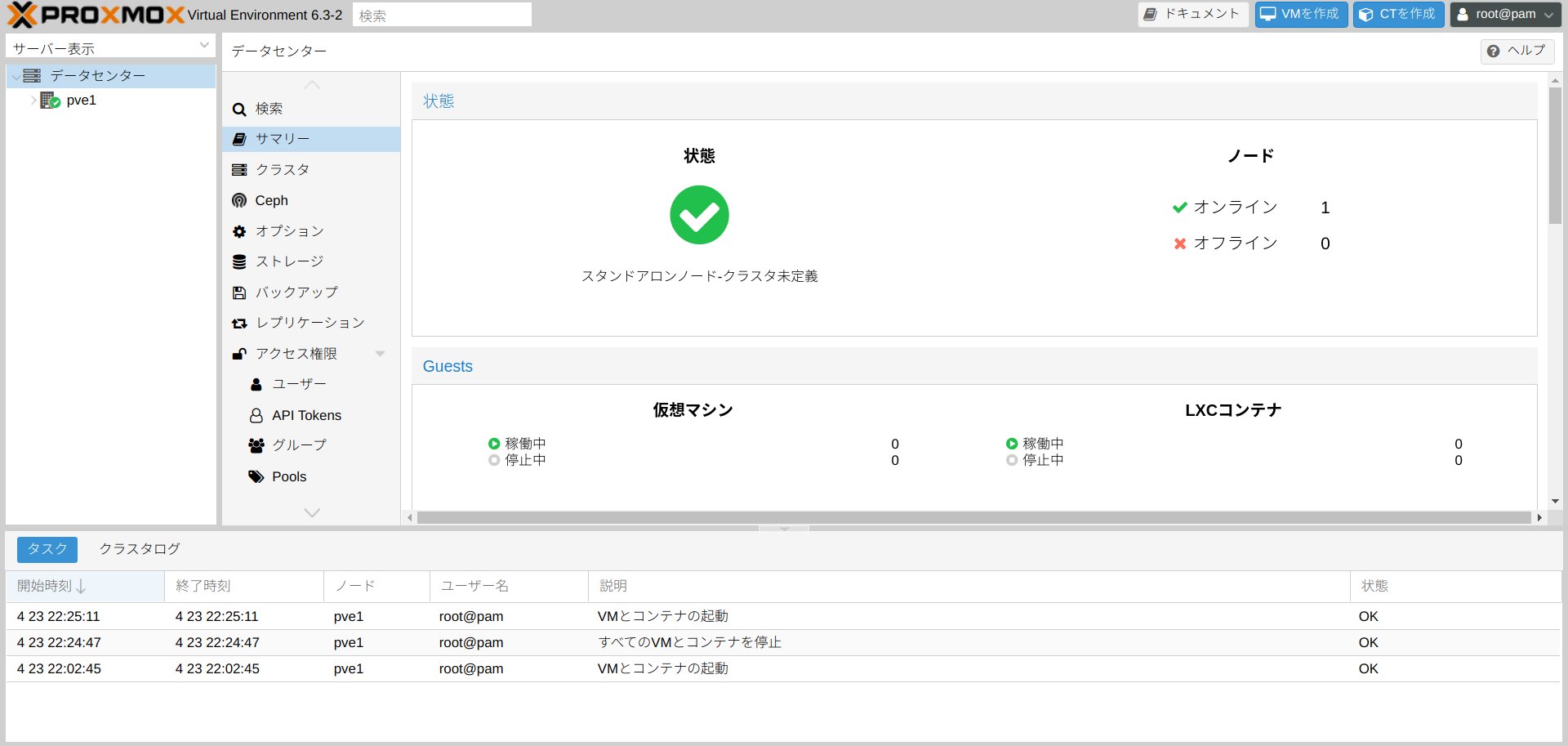Open the Pools section

click(289, 476)
